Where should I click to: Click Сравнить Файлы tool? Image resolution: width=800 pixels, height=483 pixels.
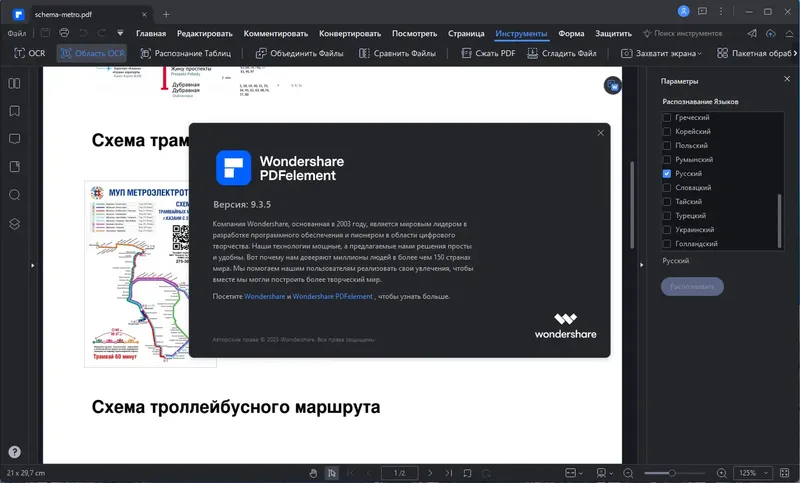397,53
